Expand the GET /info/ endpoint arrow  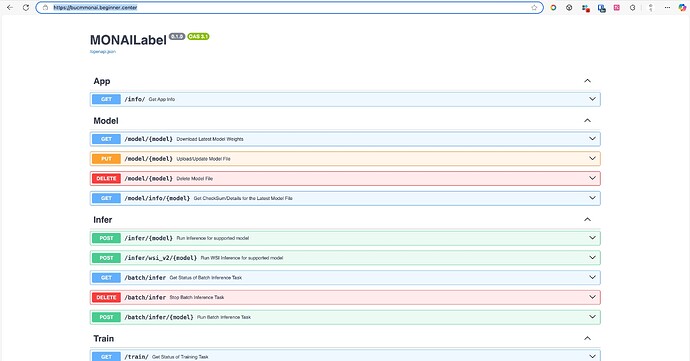click(592, 99)
